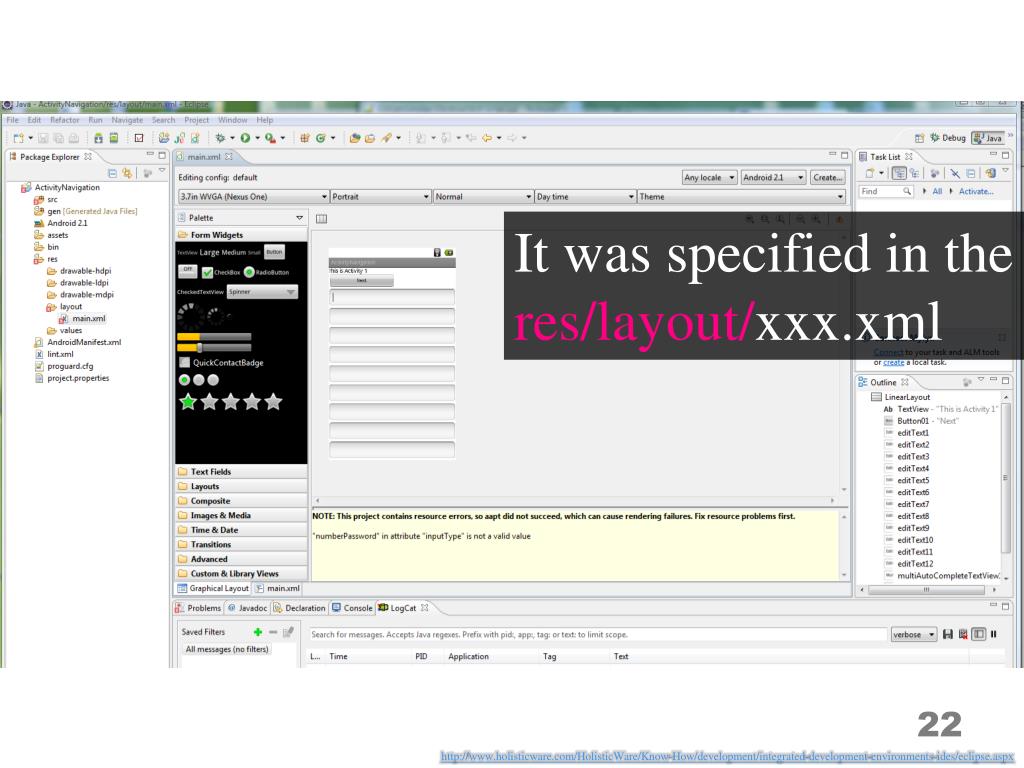Switch to the main.xml source tab
This screenshot has height=768, width=1024.
click(278, 588)
